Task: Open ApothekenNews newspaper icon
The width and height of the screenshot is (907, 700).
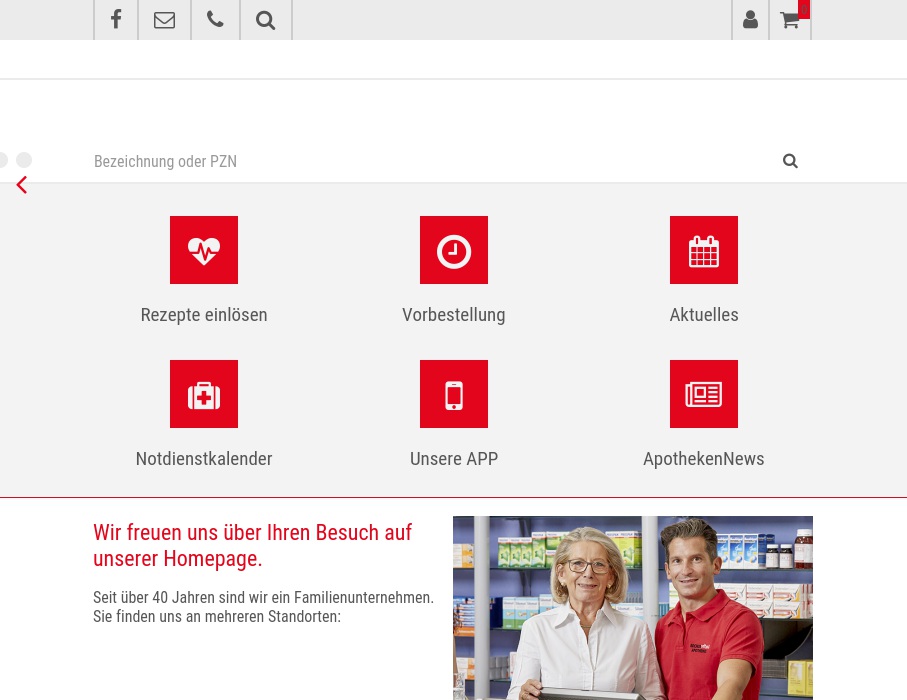Action: click(x=703, y=394)
